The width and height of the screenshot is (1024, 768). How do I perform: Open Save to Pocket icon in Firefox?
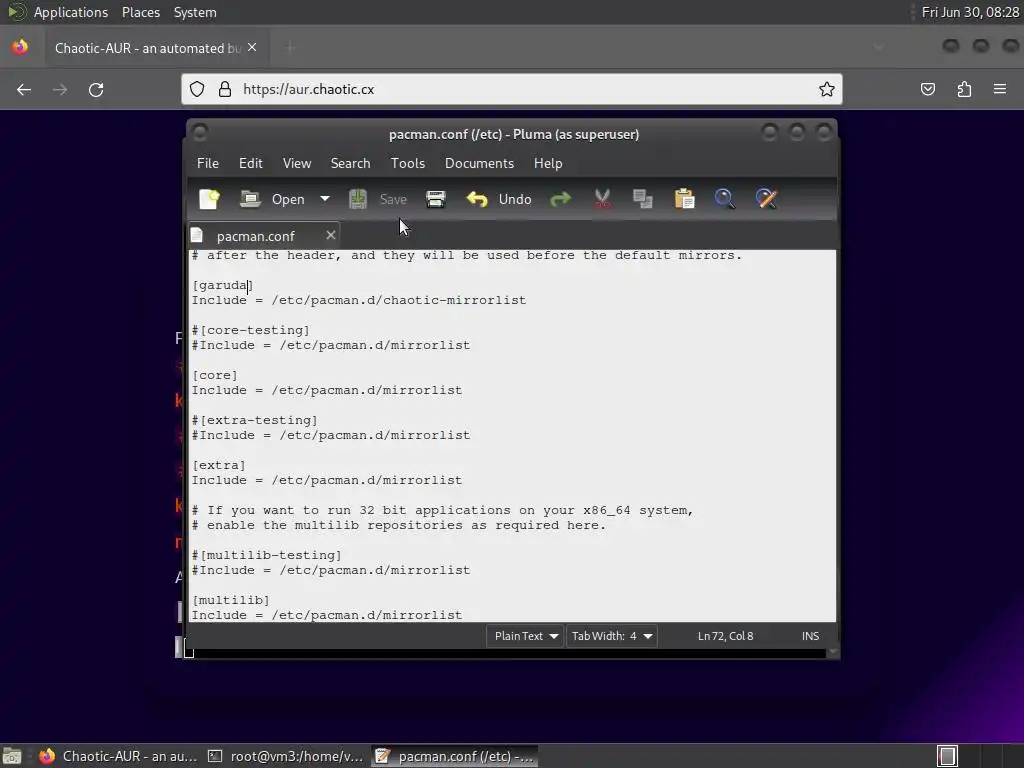pyautogui.click(x=928, y=89)
